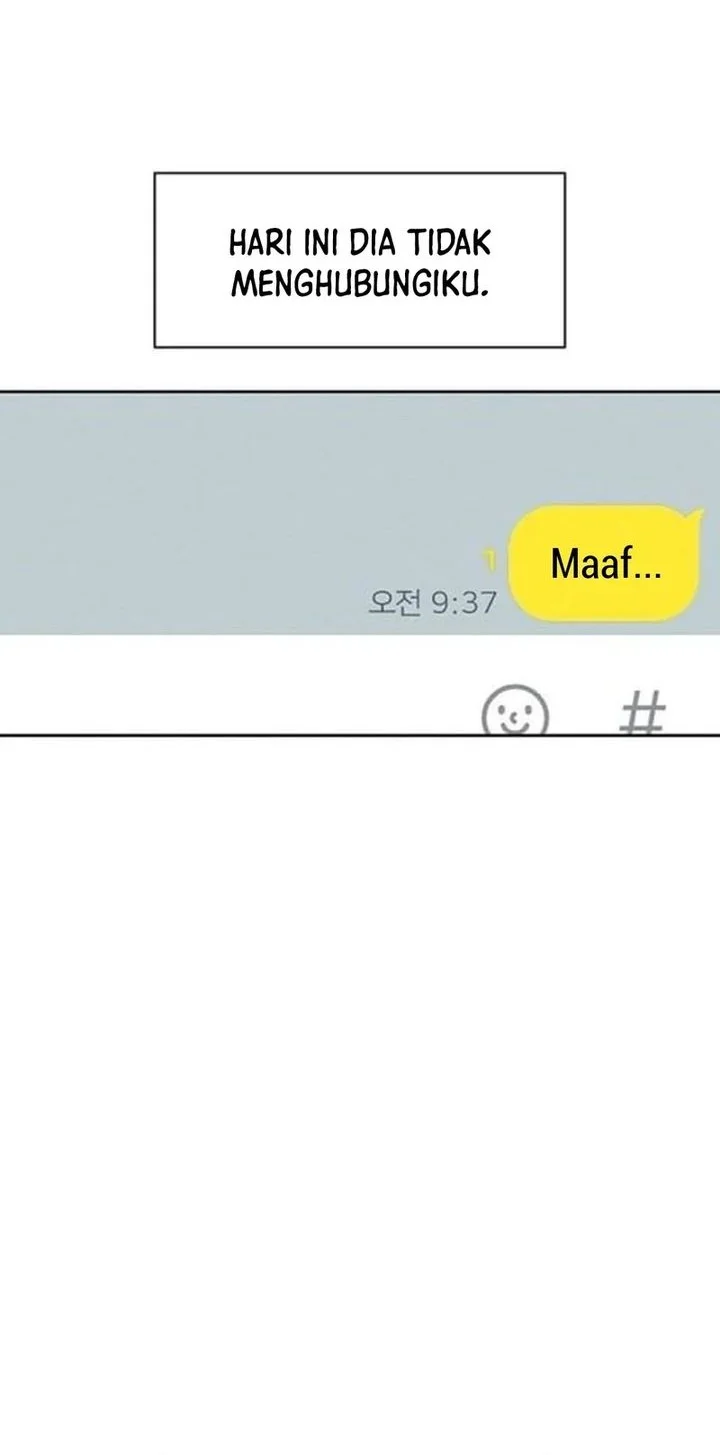Click the blank area above the narration box
The width and height of the screenshot is (720, 1455).
coord(360,85)
